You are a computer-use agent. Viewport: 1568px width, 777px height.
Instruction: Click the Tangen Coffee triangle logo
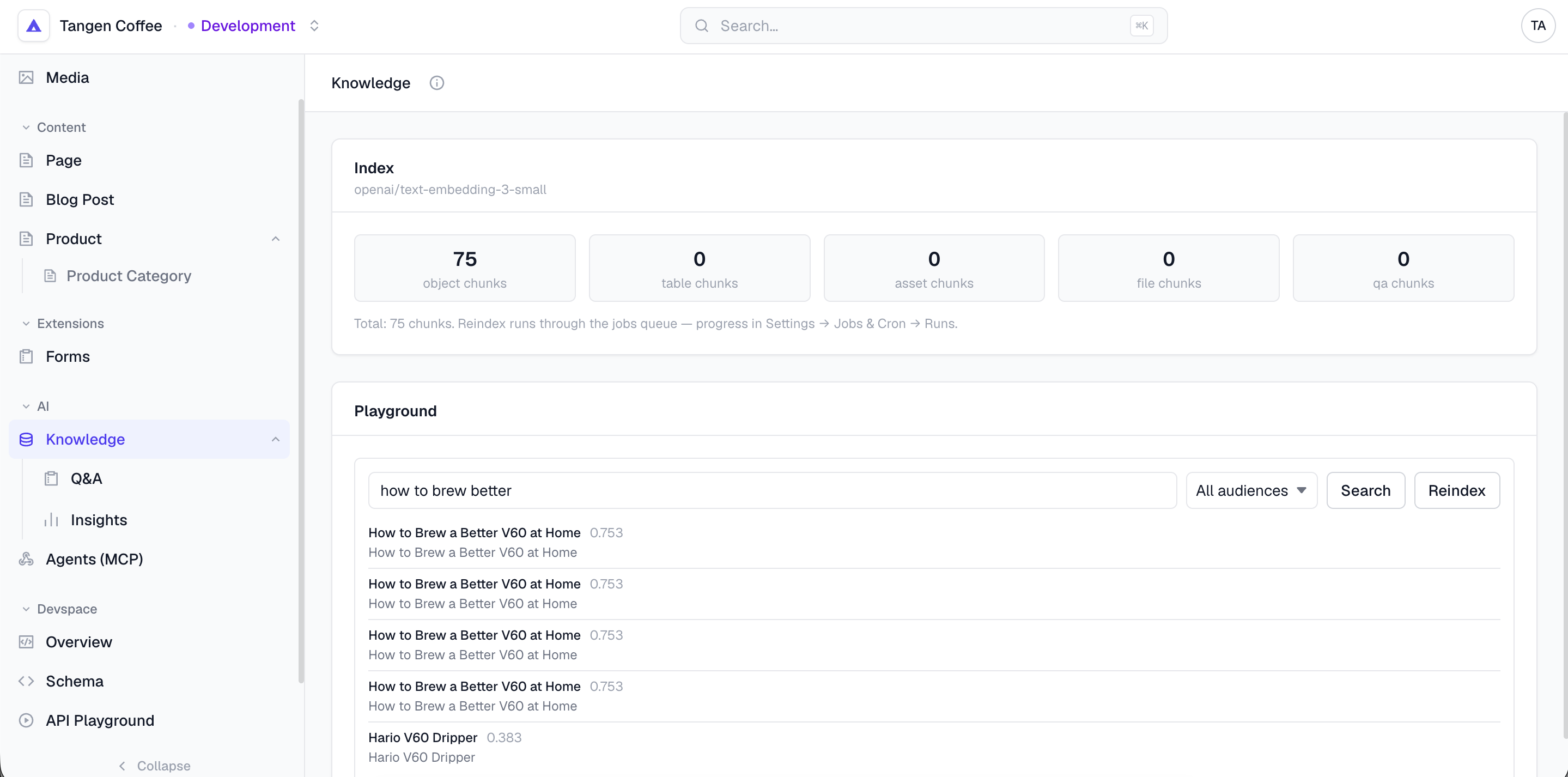click(33, 26)
